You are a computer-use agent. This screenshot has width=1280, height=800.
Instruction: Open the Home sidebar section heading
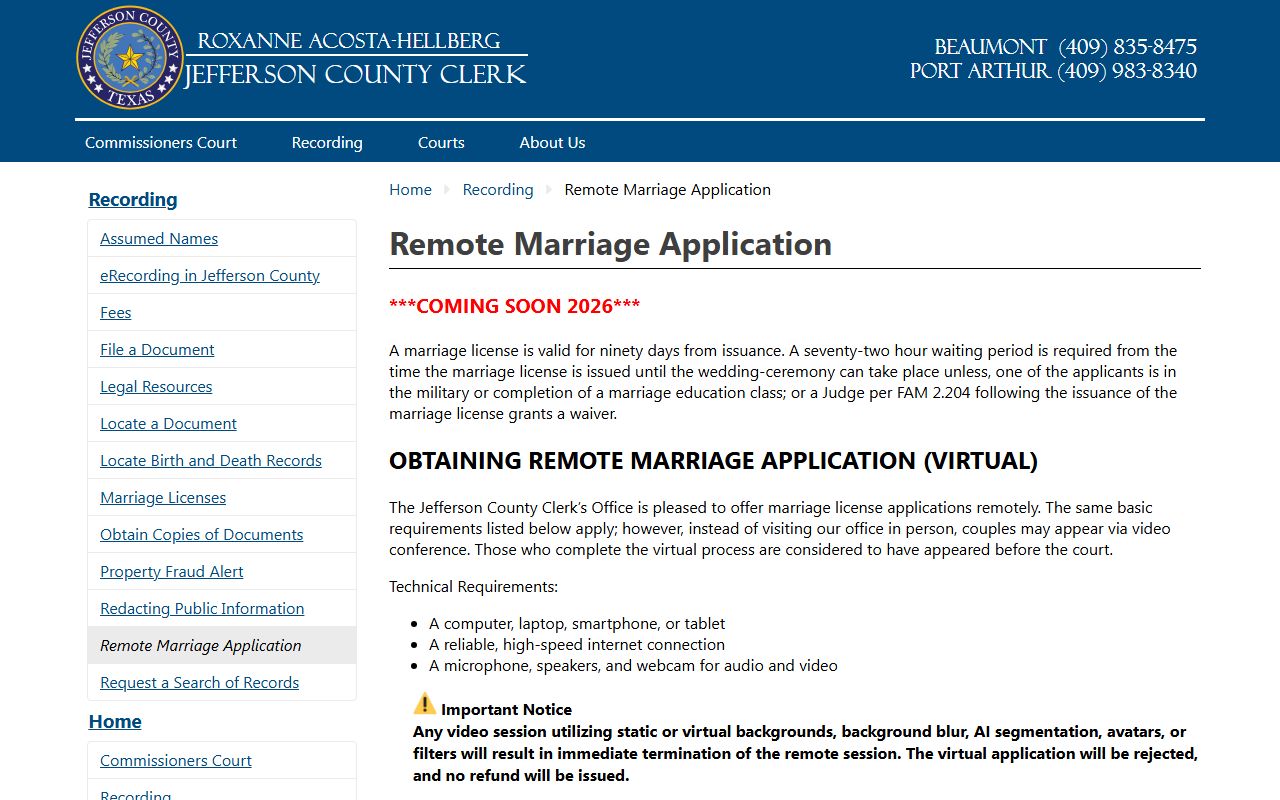[115, 721]
